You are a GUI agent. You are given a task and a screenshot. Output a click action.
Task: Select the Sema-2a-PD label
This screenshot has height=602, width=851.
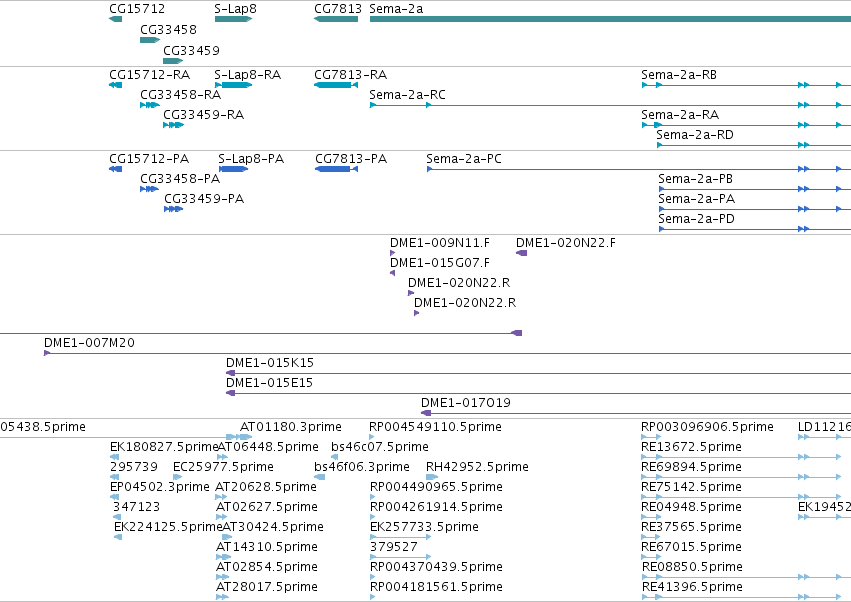696,219
